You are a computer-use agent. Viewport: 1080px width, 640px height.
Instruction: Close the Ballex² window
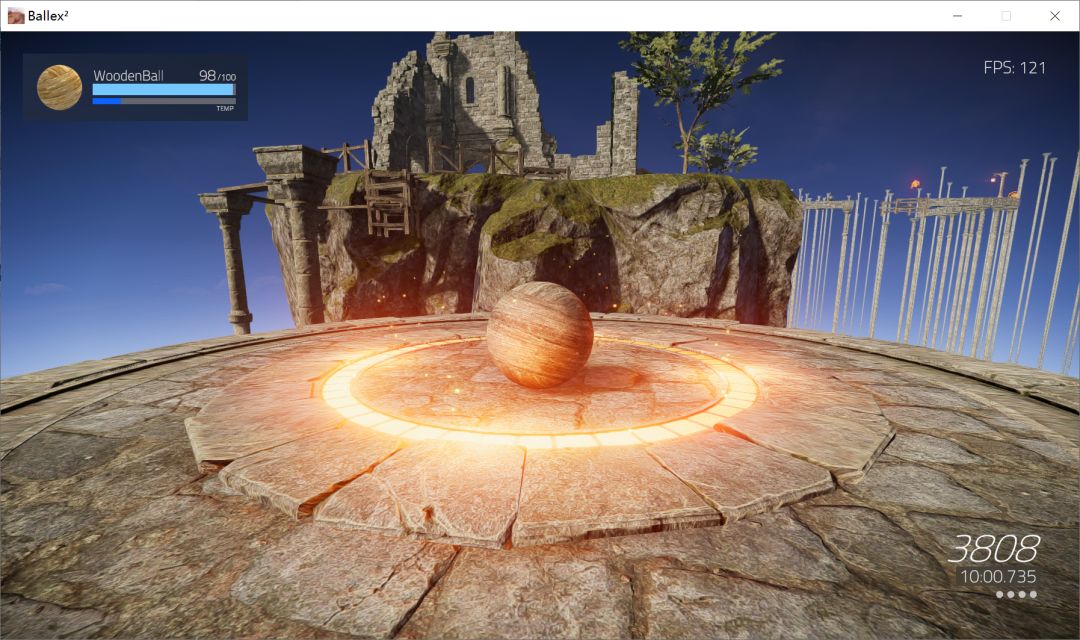pyautogui.click(x=1055, y=15)
